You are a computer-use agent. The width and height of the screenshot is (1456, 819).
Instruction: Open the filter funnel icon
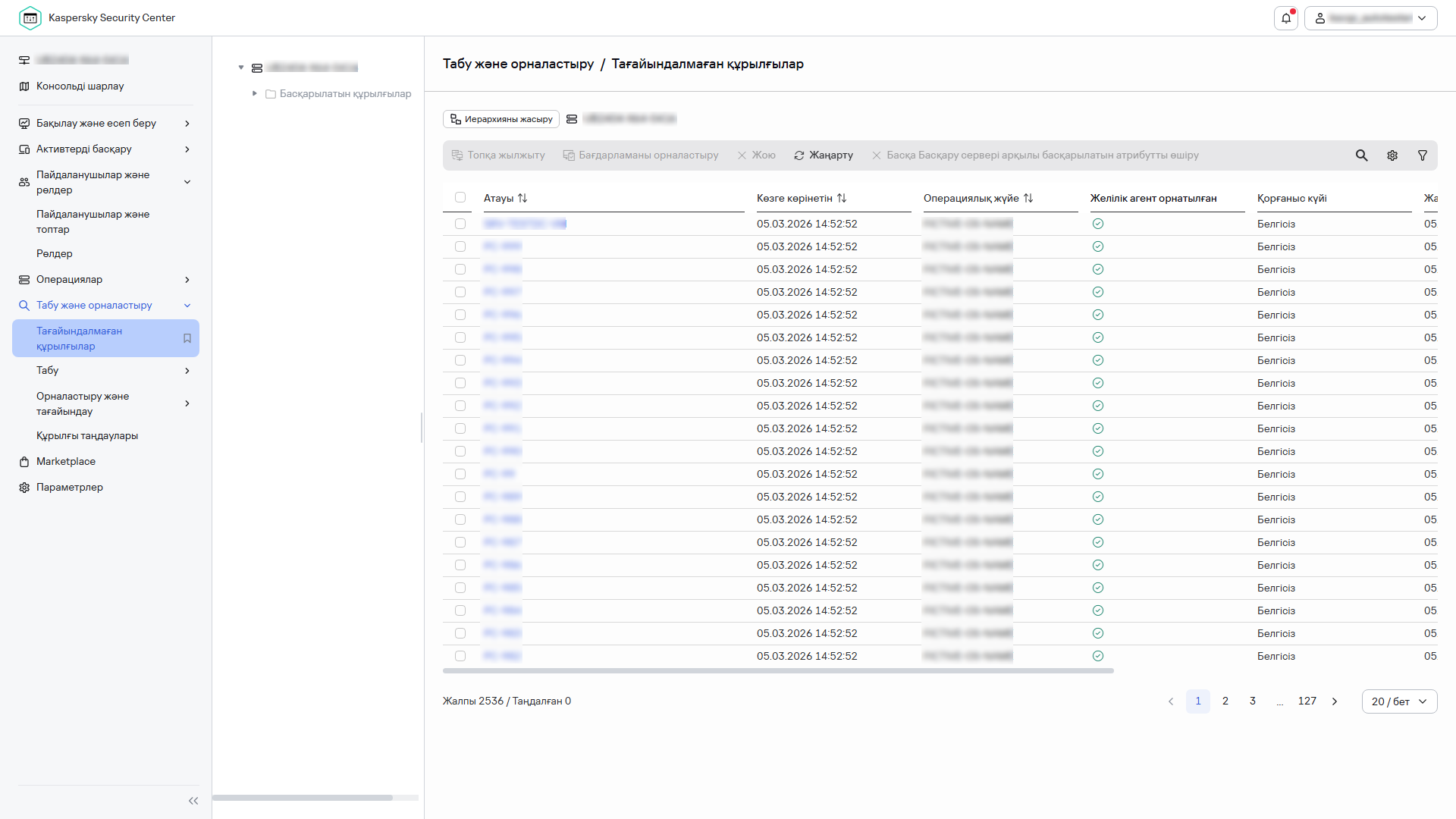point(1423,155)
